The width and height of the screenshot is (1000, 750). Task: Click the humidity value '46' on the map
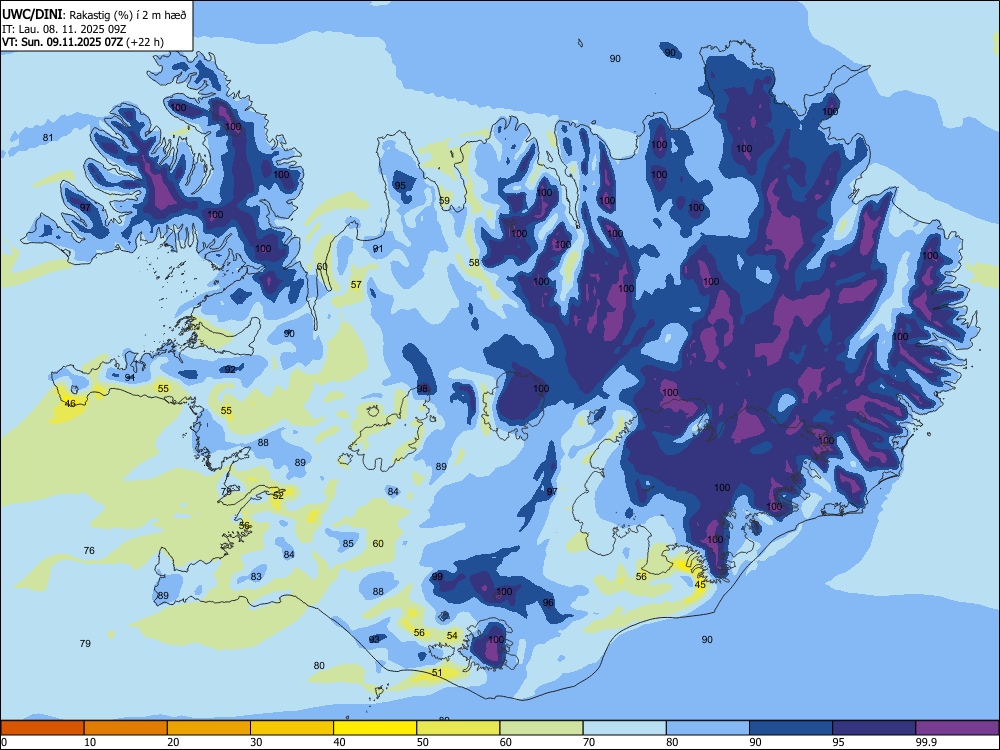tap(70, 404)
